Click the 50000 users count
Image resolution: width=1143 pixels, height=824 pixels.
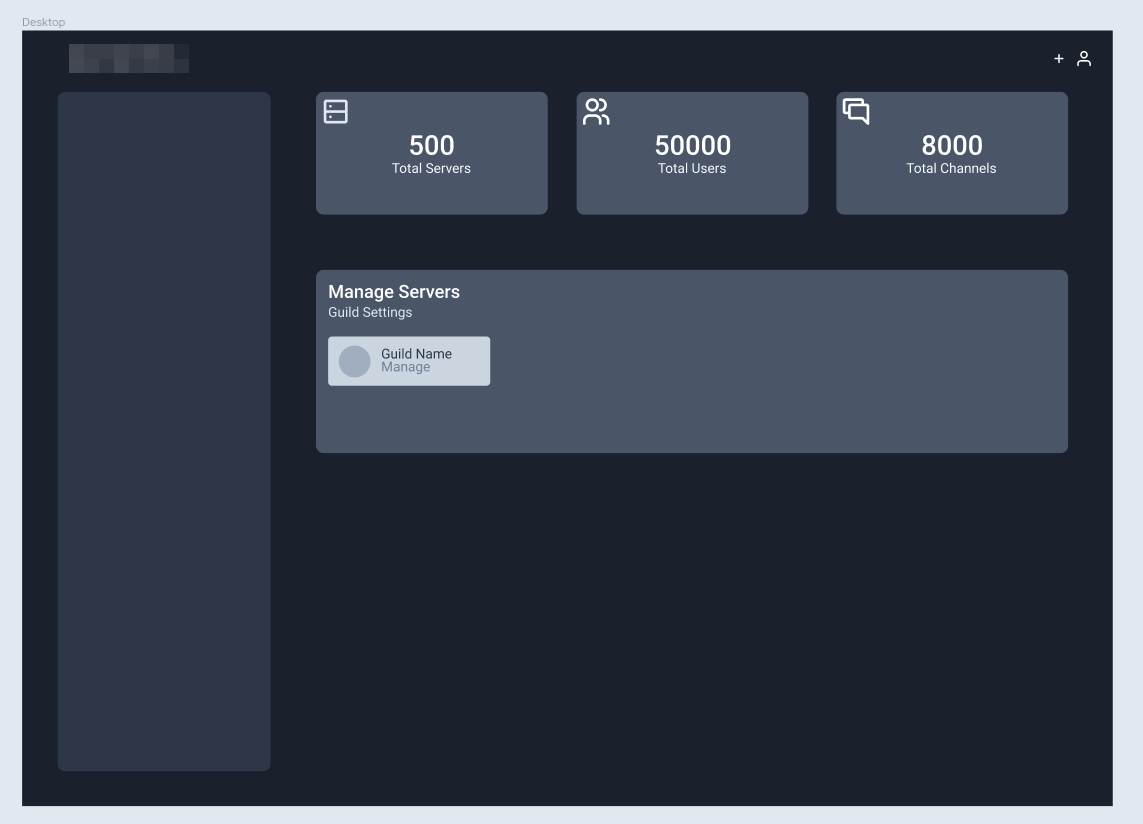[x=693, y=145]
